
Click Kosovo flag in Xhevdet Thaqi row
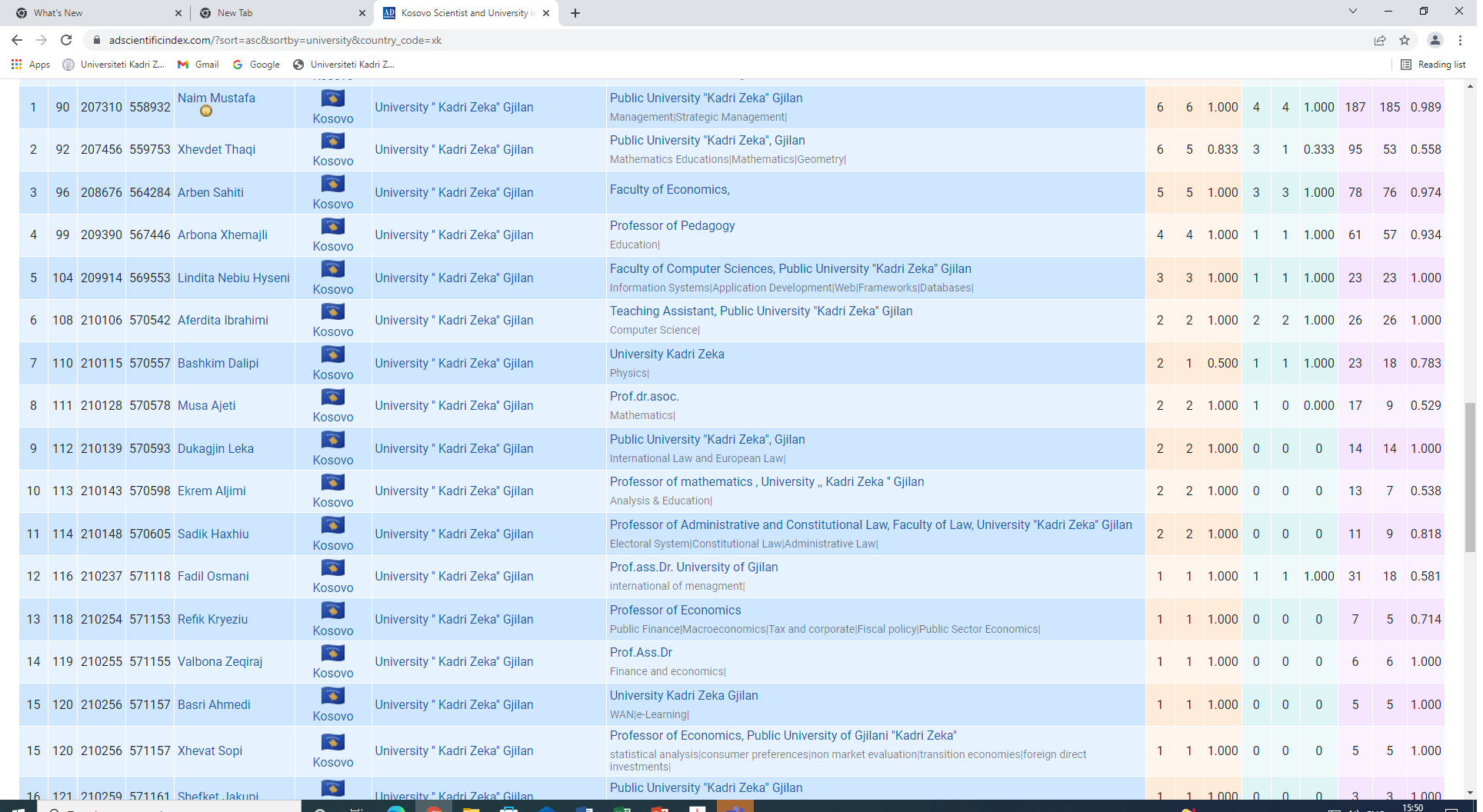pyautogui.click(x=333, y=141)
